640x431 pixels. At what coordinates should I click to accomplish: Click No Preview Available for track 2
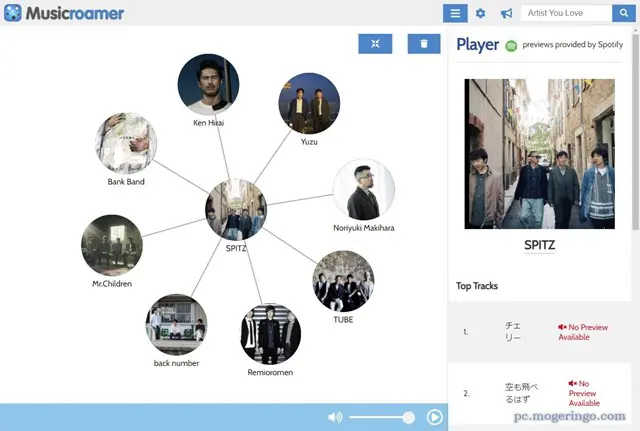point(584,393)
